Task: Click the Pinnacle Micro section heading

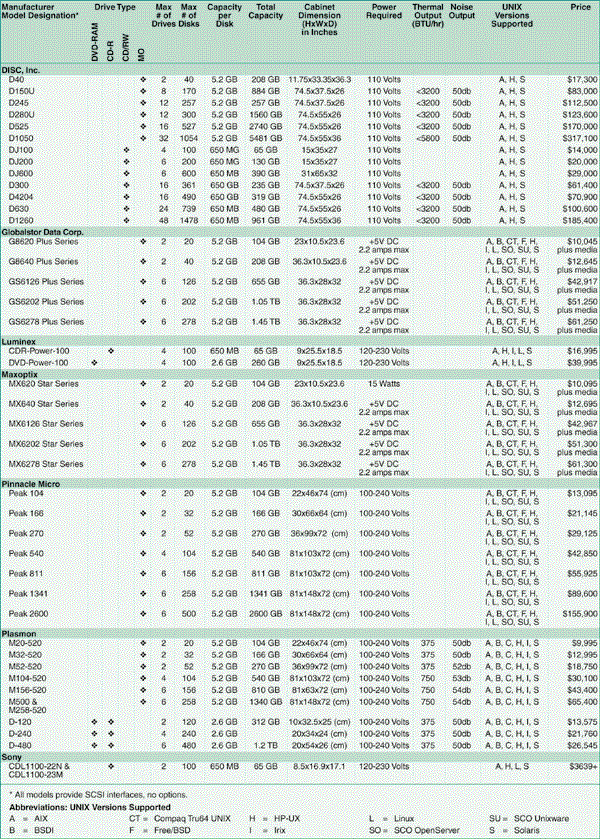Action: pyautogui.click(x=31, y=484)
